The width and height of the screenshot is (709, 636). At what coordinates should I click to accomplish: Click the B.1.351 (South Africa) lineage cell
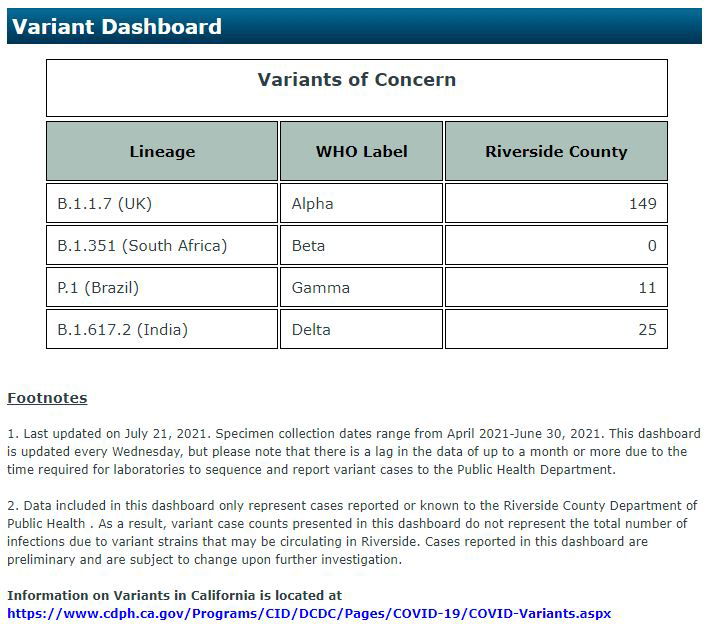pyautogui.click(x=142, y=246)
